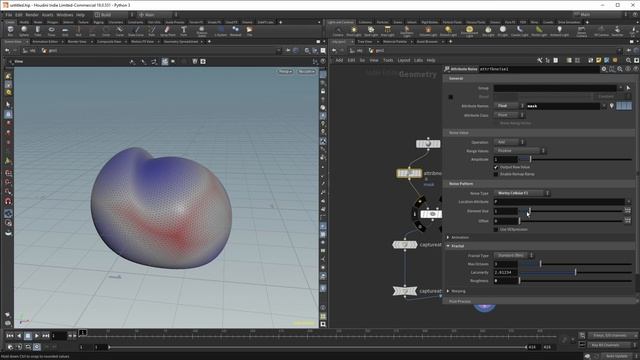Switch to the Material Palette tab
Screen dimensions: 640x360
(x=394, y=42)
